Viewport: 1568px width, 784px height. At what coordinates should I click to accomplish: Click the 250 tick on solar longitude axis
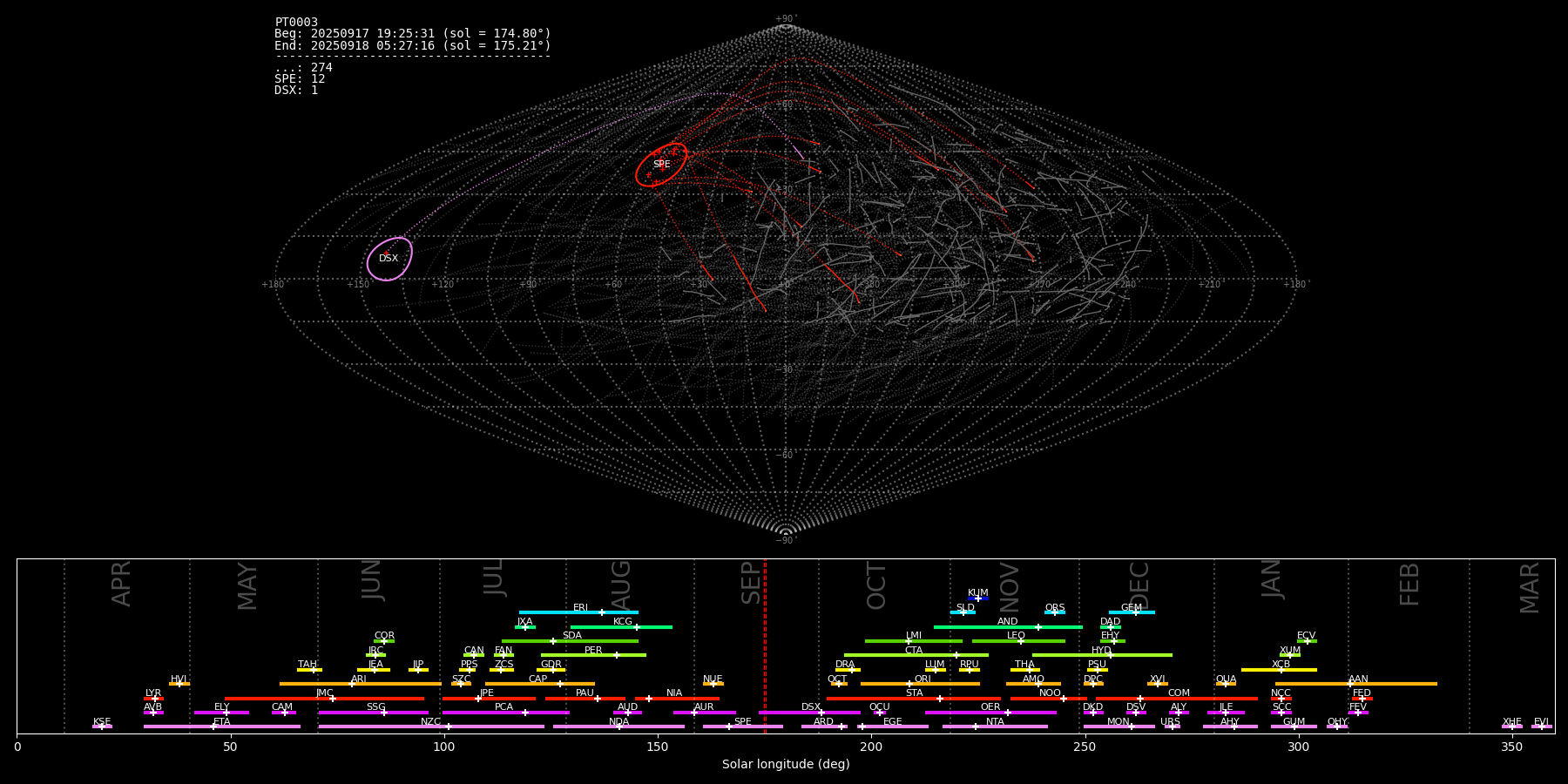point(1085,747)
